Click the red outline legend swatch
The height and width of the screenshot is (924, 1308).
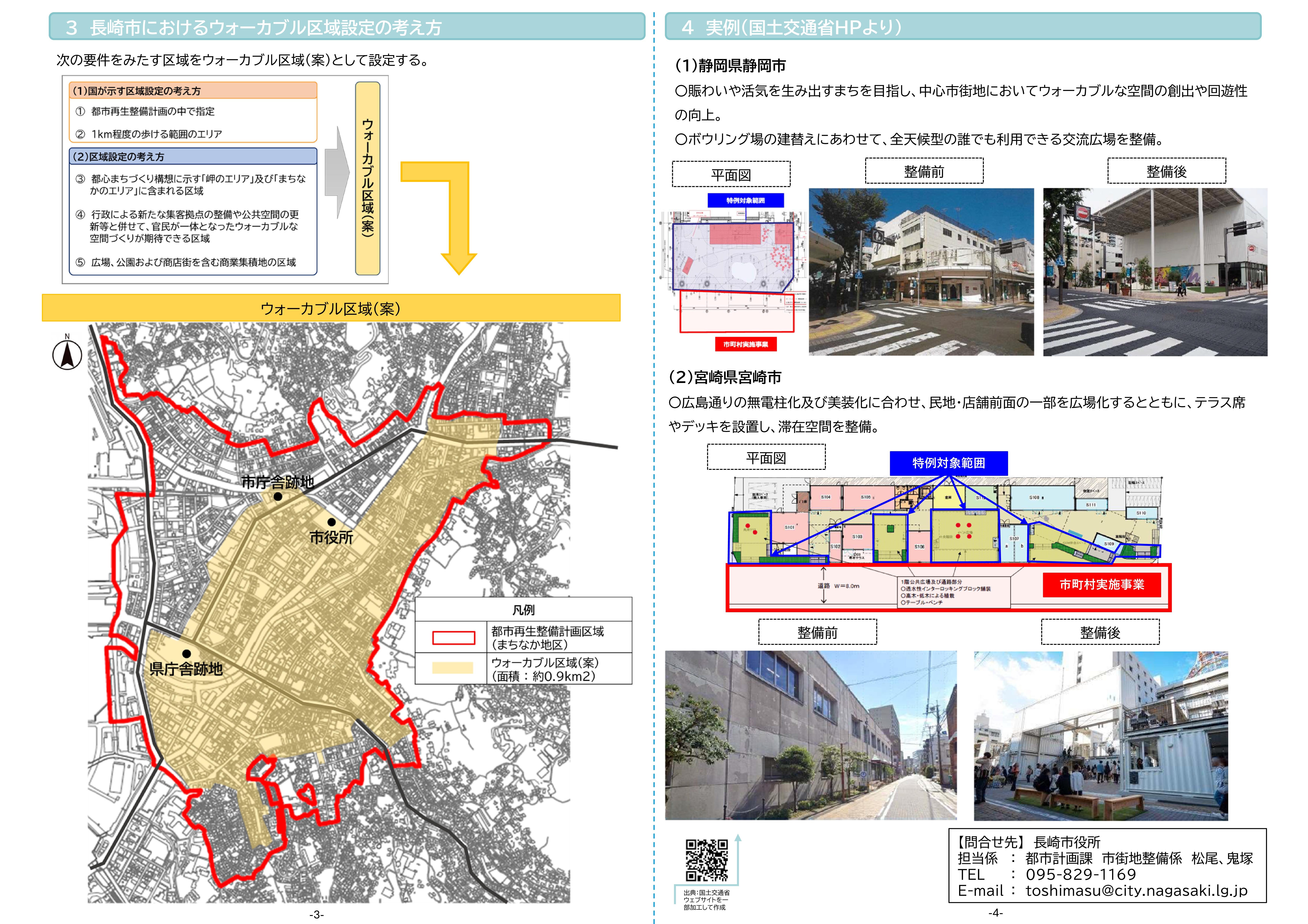click(454, 637)
